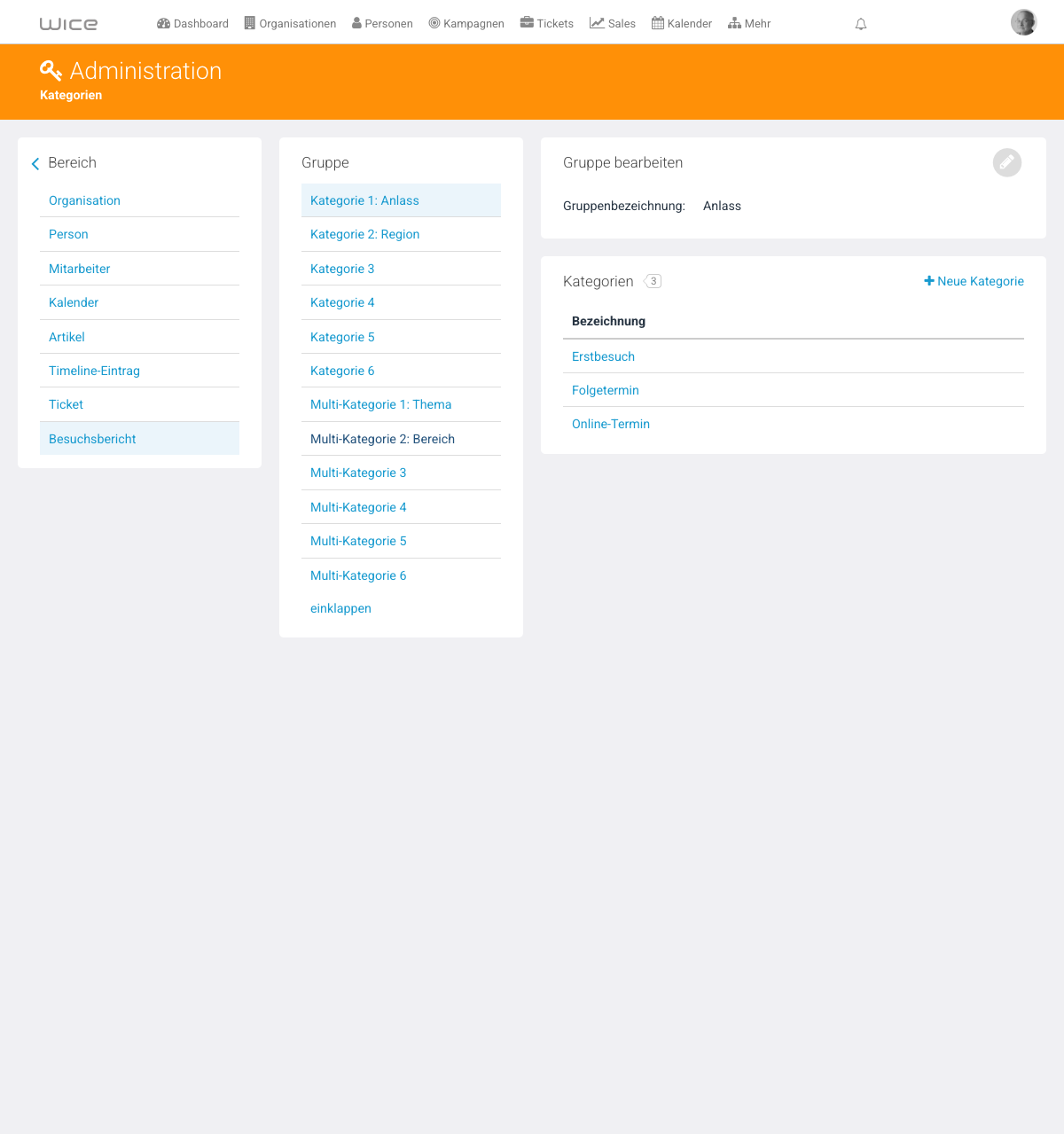The height and width of the screenshot is (1134, 1064).
Task: Select Kategorie 2: Region group
Action: coord(401,234)
